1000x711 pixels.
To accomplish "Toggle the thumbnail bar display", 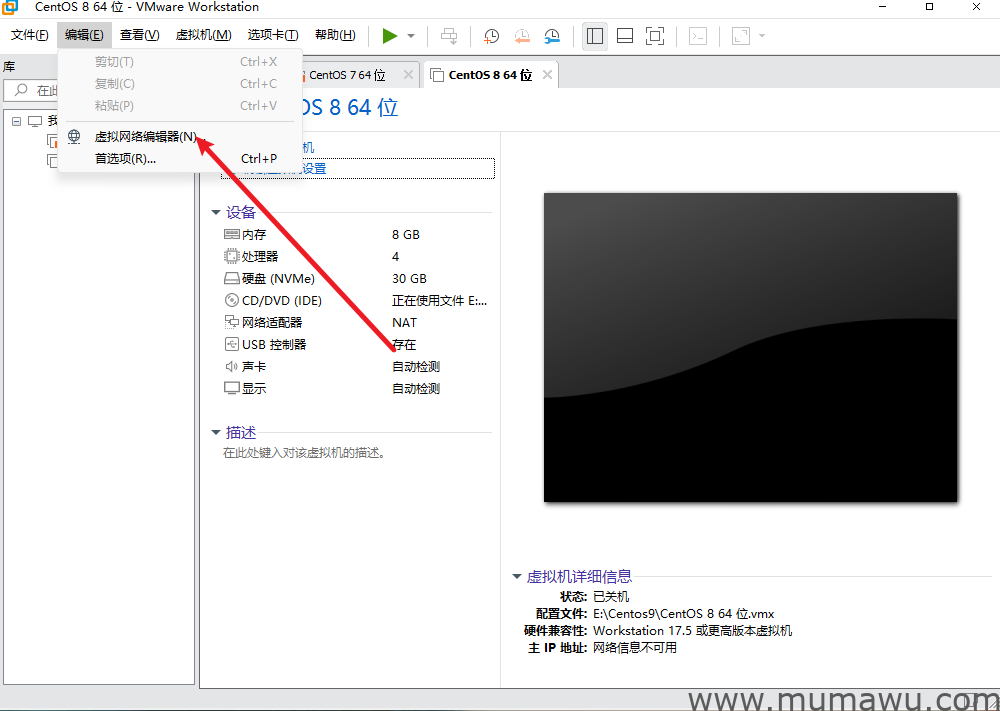I will click(x=625, y=36).
